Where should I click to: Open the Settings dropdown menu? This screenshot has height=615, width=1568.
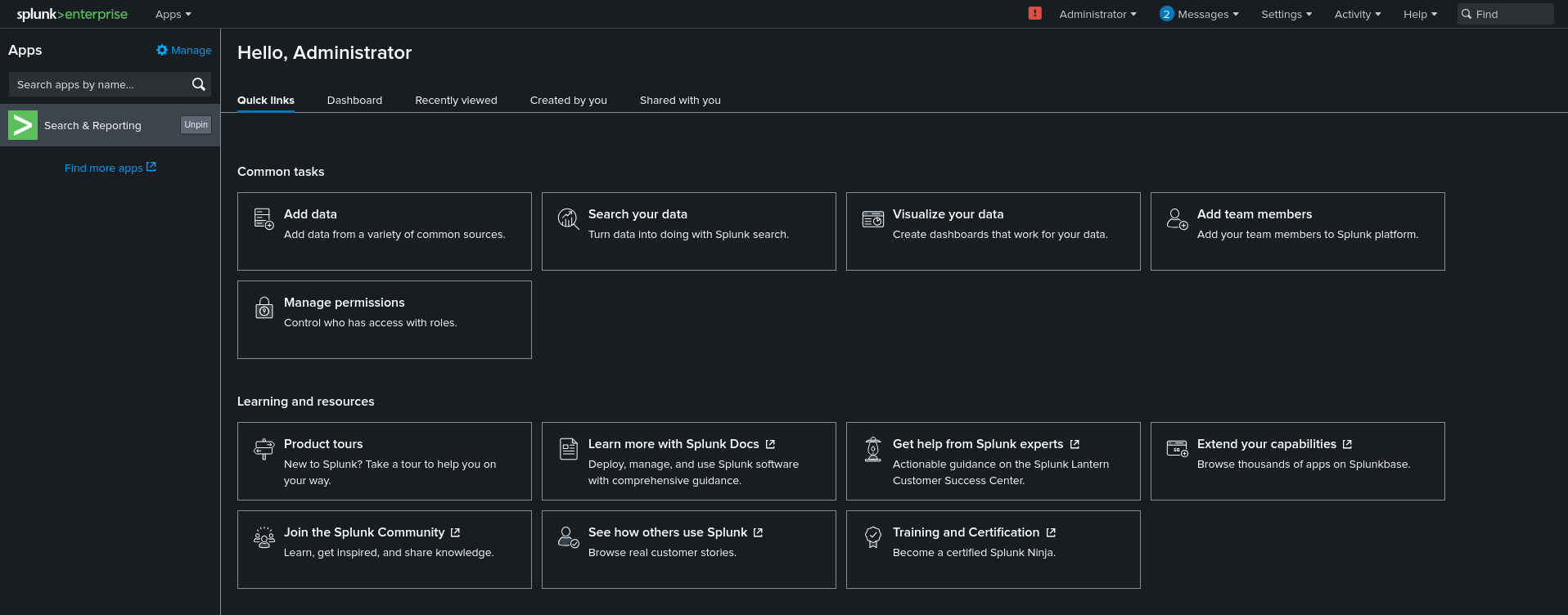pos(1286,14)
